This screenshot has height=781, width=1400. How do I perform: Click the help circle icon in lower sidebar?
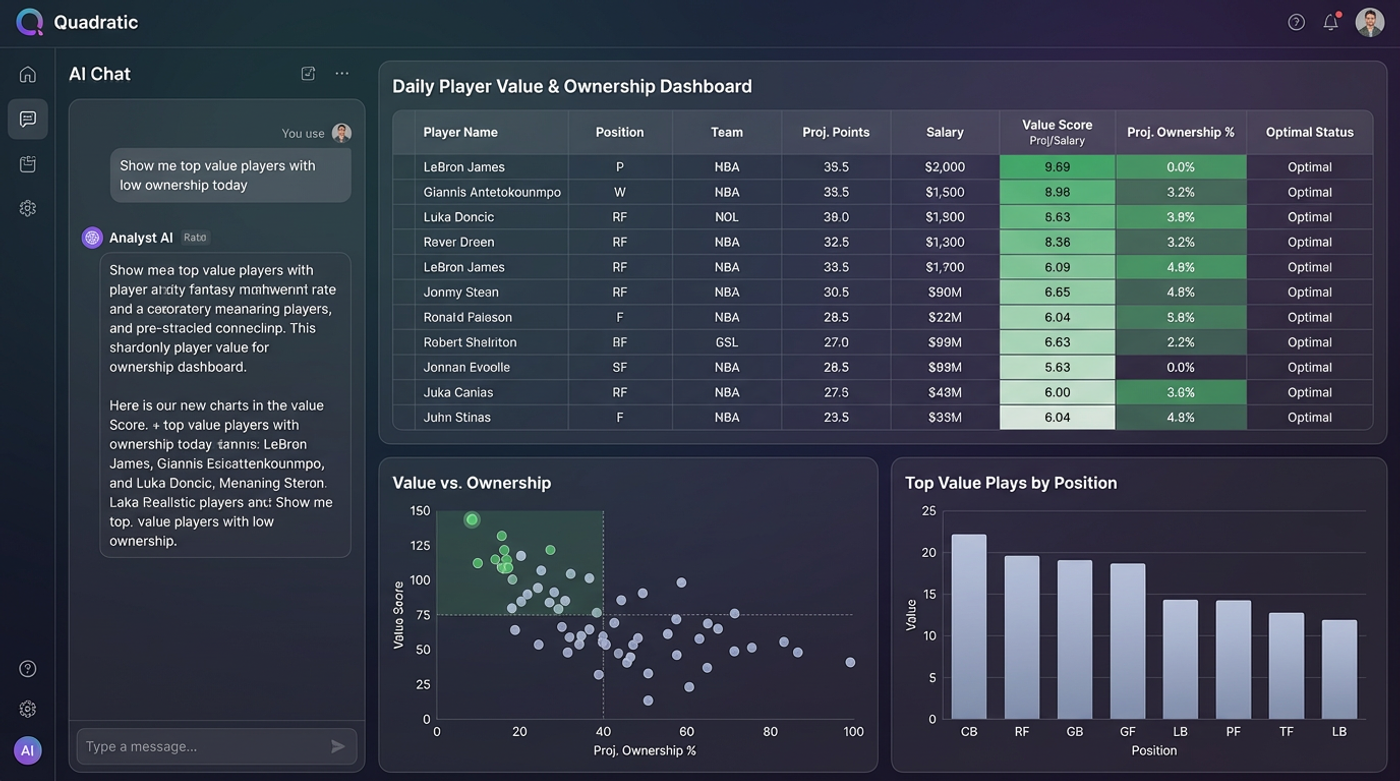coord(28,668)
